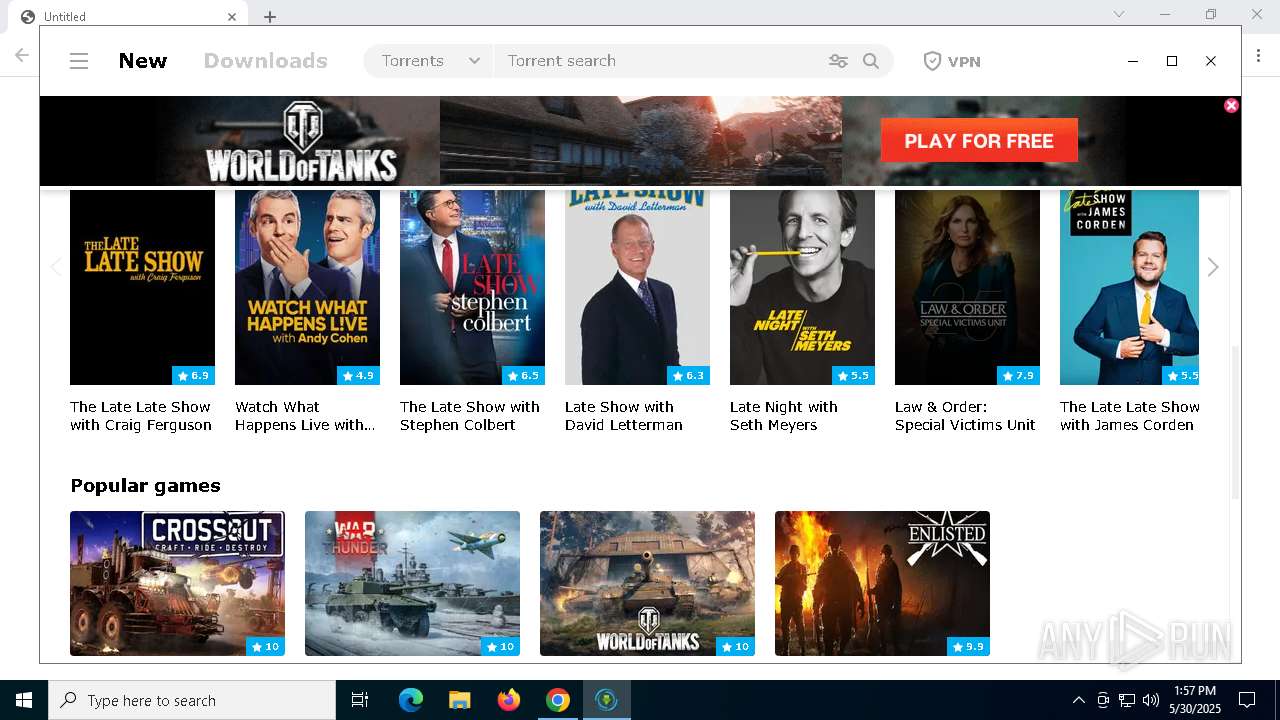Screen dimensions: 1280x720
Task: Switch to the Downloads tab
Action: (x=266, y=61)
